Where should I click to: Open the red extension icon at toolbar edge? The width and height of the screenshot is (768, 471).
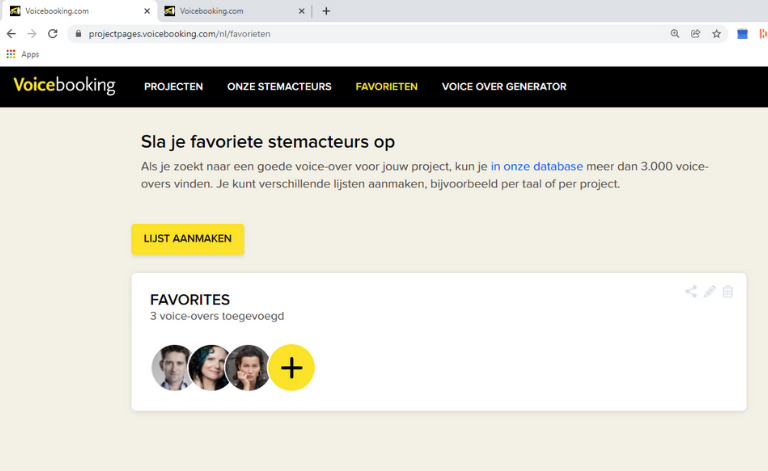(x=763, y=34)
